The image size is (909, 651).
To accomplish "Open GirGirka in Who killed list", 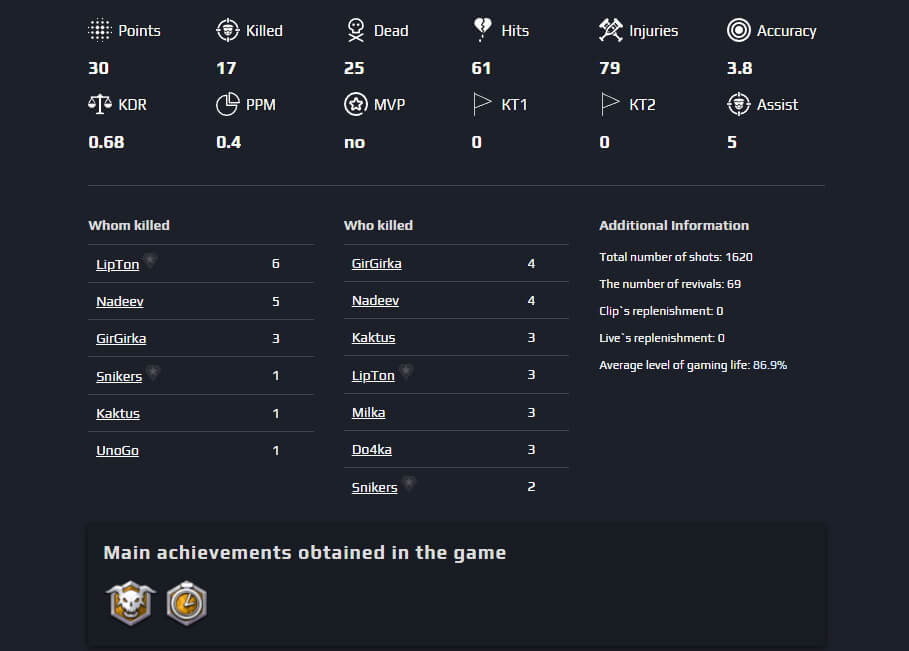I will tap(377, 264).
